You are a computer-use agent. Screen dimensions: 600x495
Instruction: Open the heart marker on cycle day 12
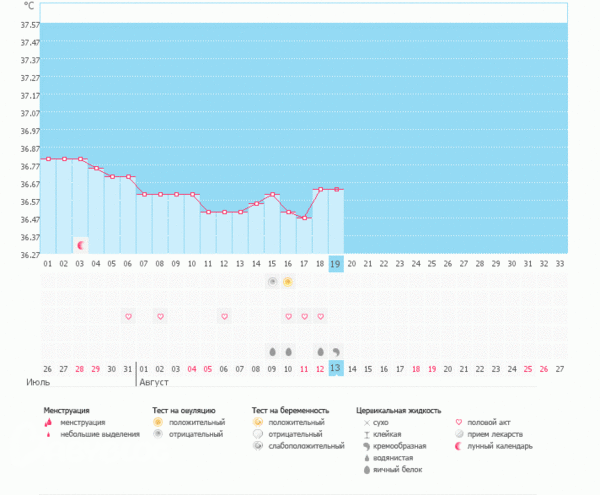224,316
